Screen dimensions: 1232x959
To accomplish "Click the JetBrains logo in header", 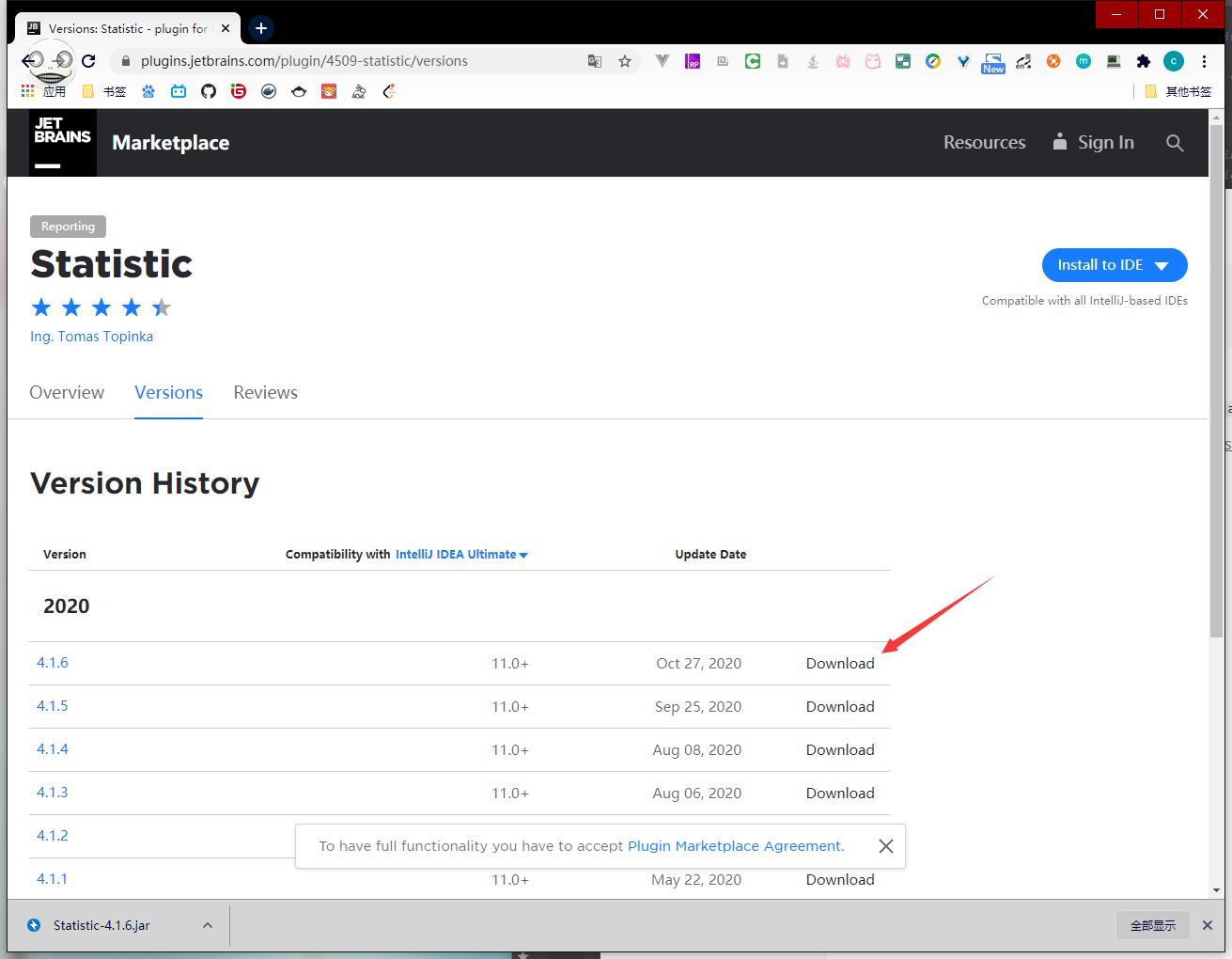I will tap(63, 143).
